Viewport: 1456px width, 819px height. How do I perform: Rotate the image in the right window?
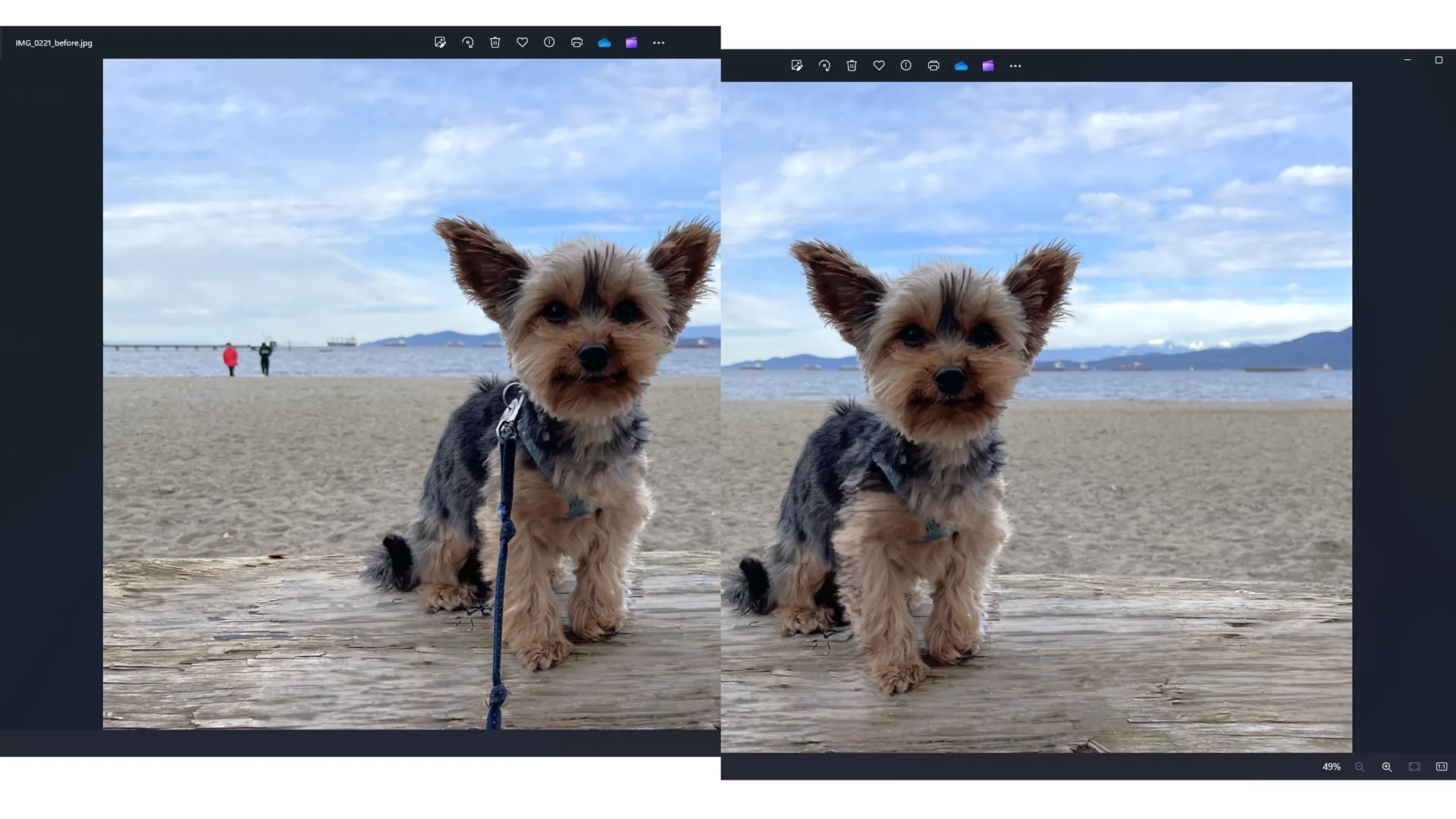[x=824, y=66]
